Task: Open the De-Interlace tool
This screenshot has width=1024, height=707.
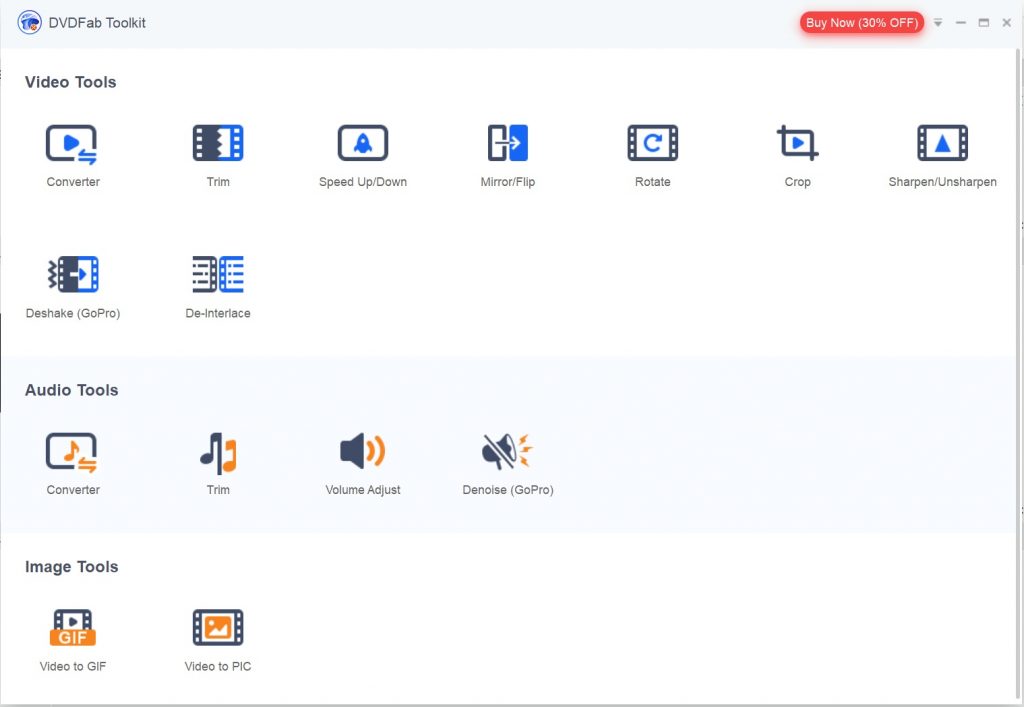Action: pos(218,275)
